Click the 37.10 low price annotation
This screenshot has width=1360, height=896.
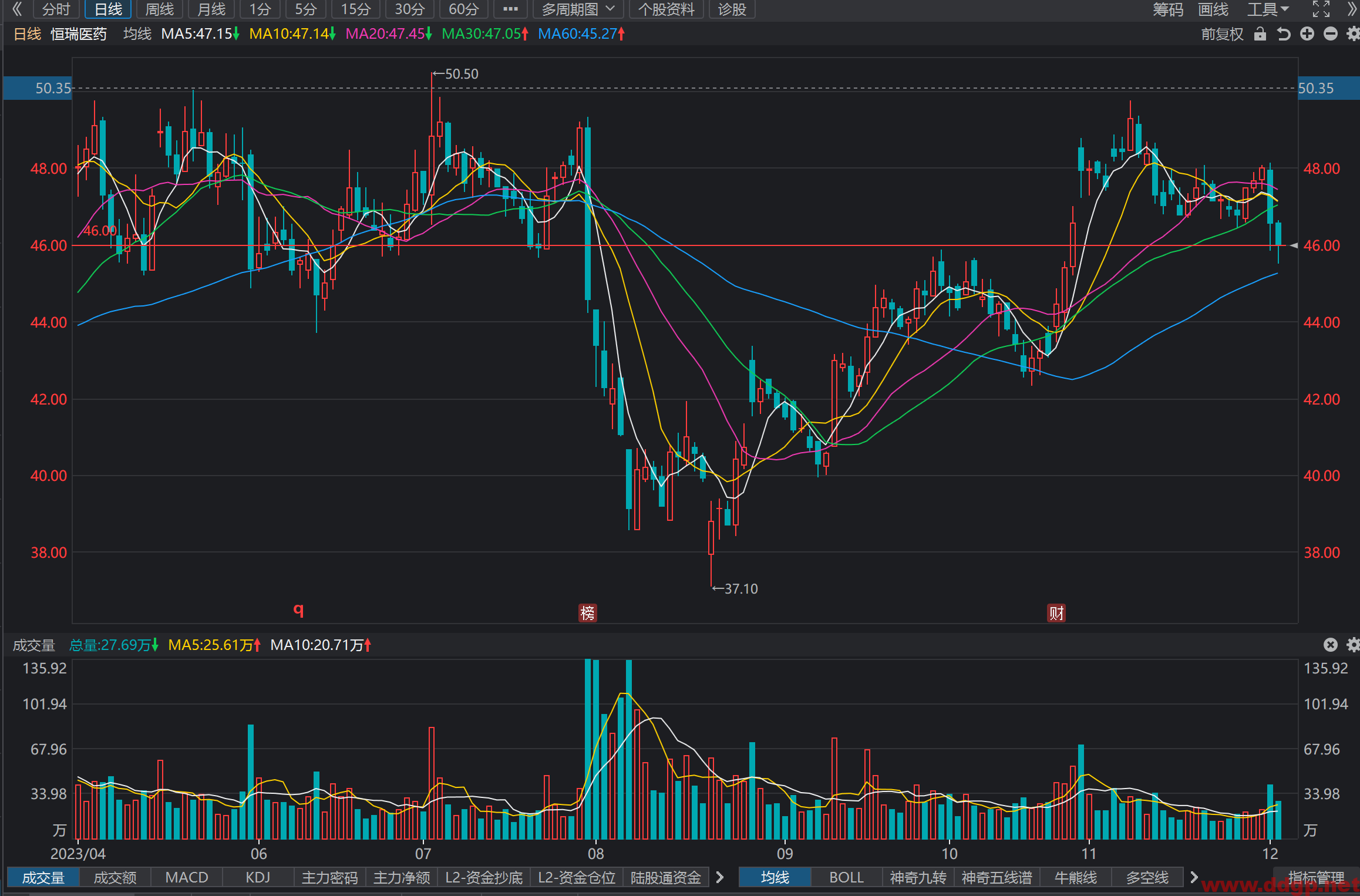coord(735,588)
